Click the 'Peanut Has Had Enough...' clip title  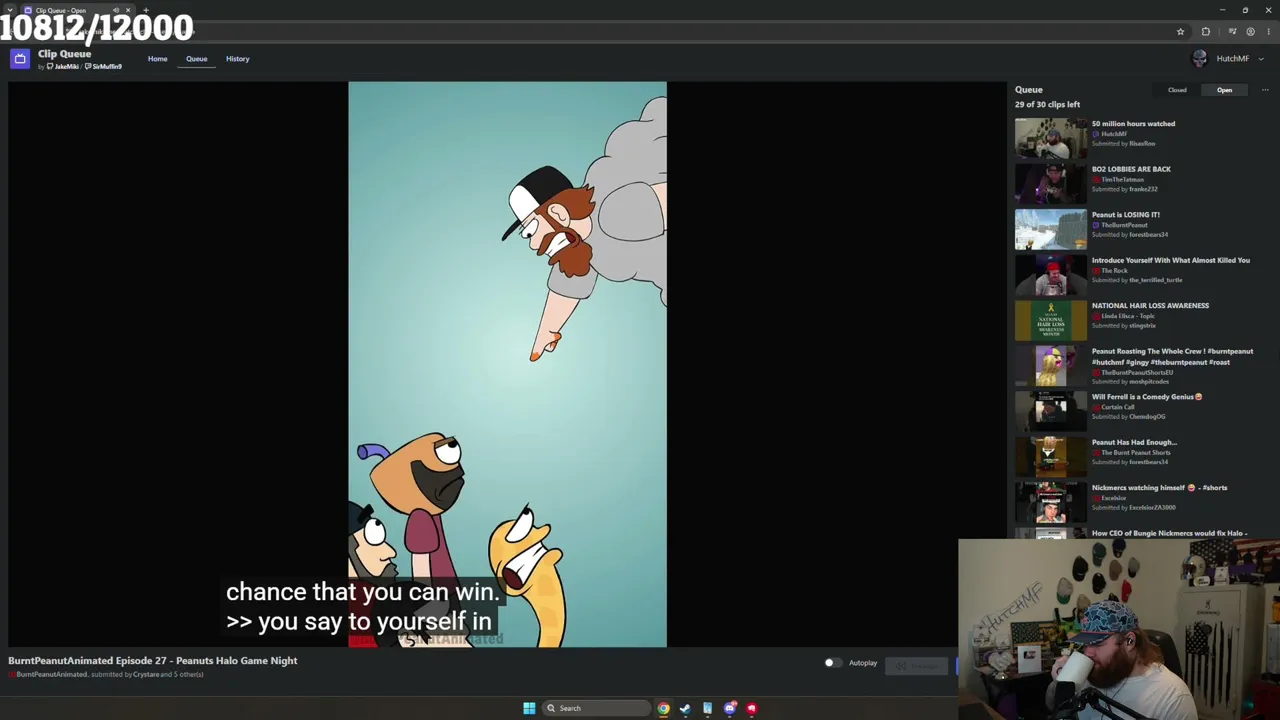click(1134, 442)
